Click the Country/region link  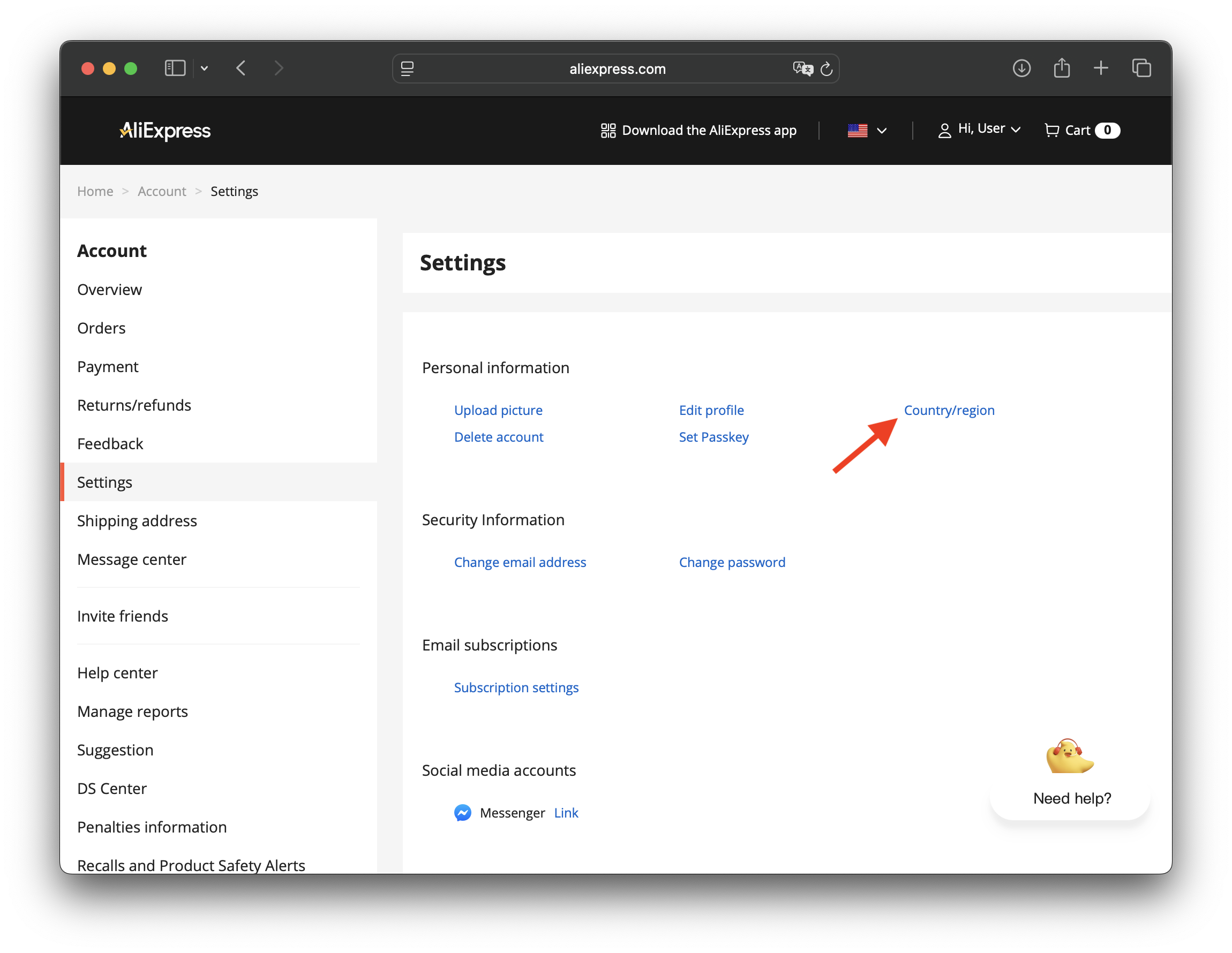point(949,410)
